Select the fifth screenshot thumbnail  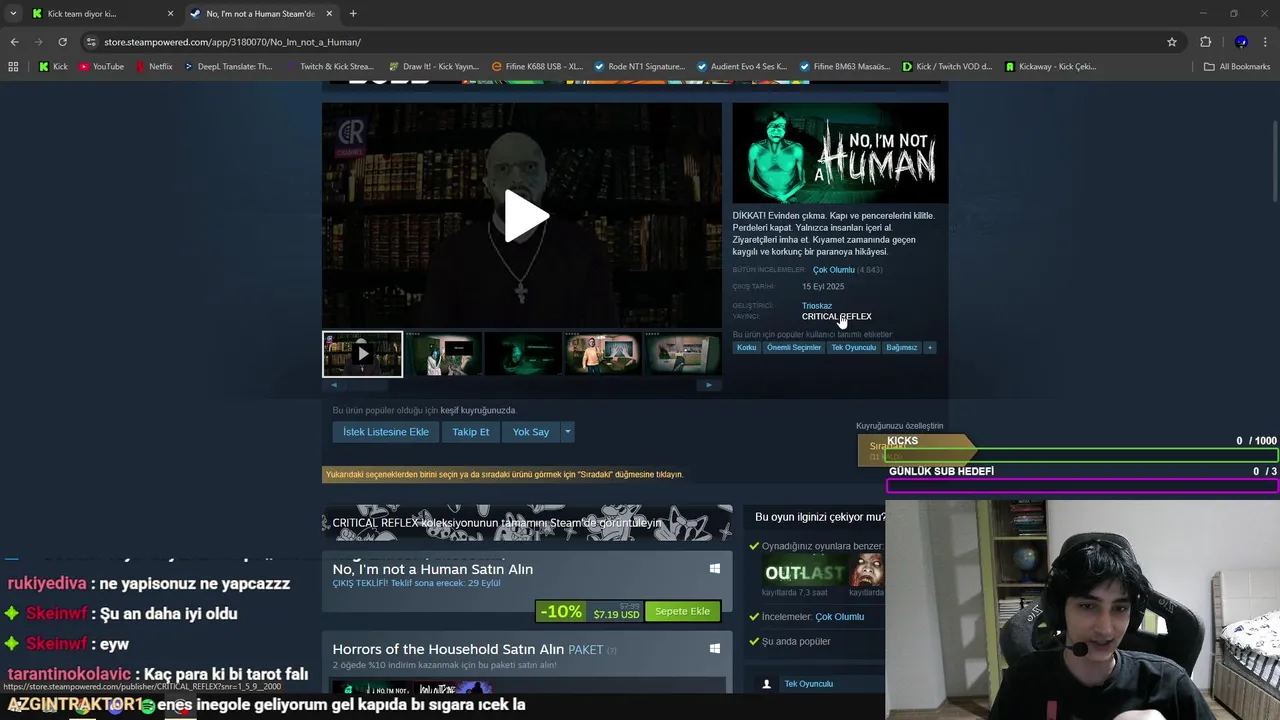click(x=682, y=354)
